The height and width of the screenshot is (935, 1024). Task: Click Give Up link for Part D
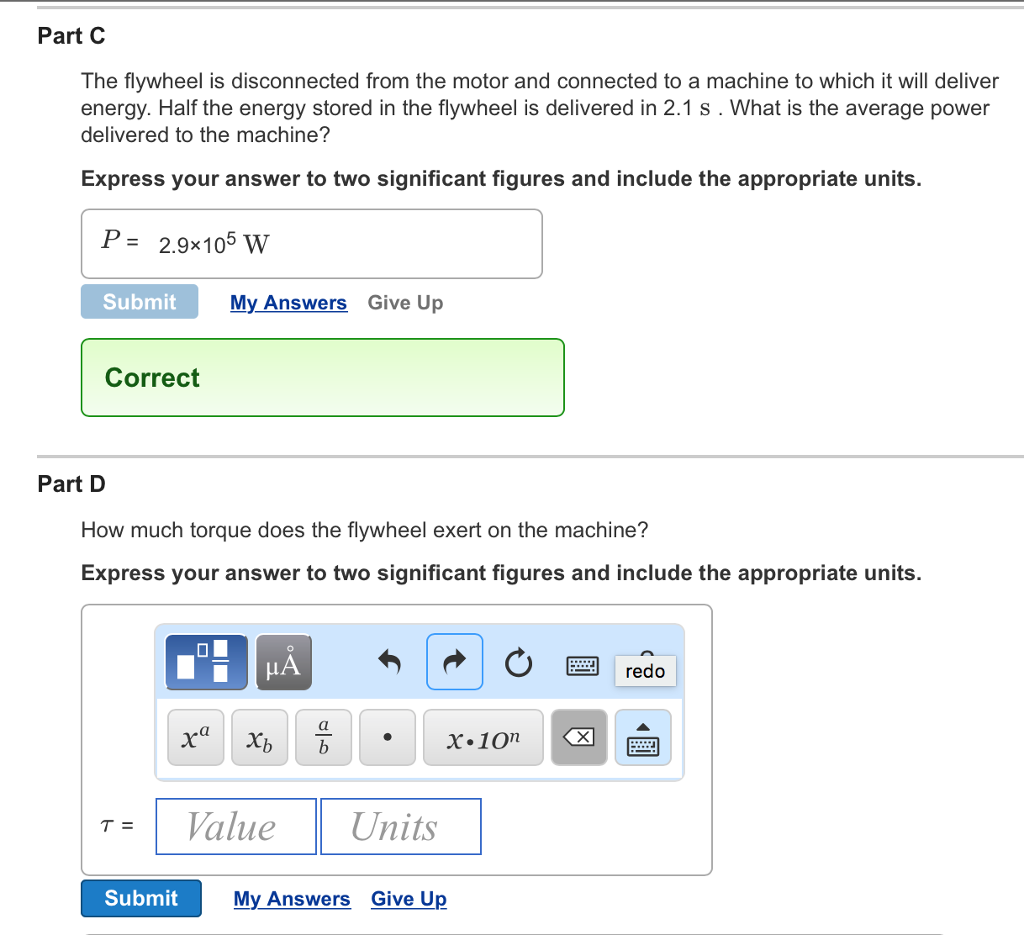coord(408,899)
